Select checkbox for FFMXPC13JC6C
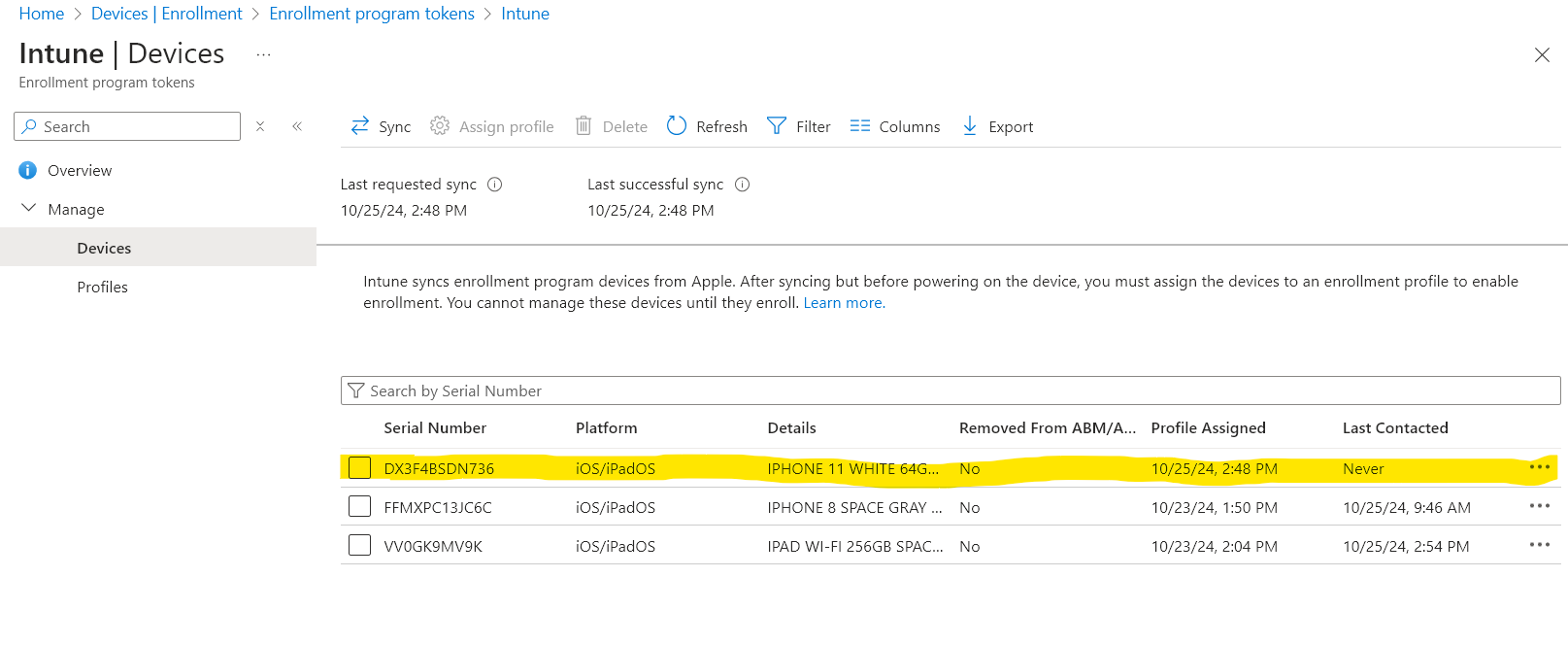The width and height of the screenshot is (1568, 645). 360,506
